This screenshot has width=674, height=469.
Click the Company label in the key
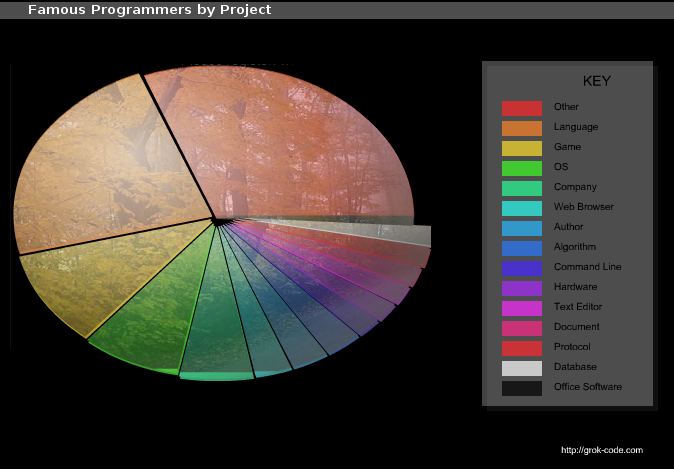click(575, 187)
